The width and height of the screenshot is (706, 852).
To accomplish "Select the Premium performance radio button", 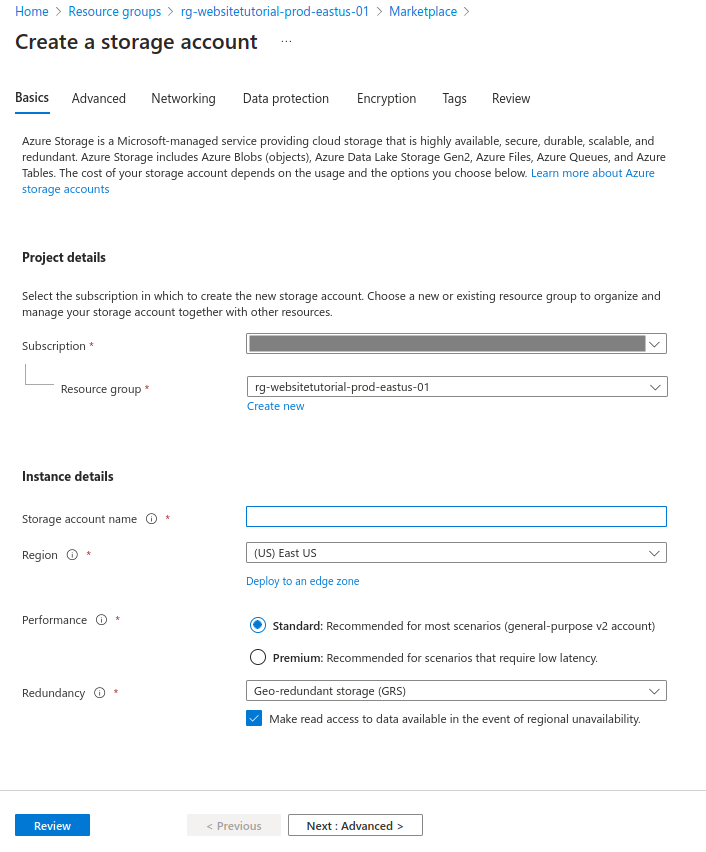I will coord(258,657).
